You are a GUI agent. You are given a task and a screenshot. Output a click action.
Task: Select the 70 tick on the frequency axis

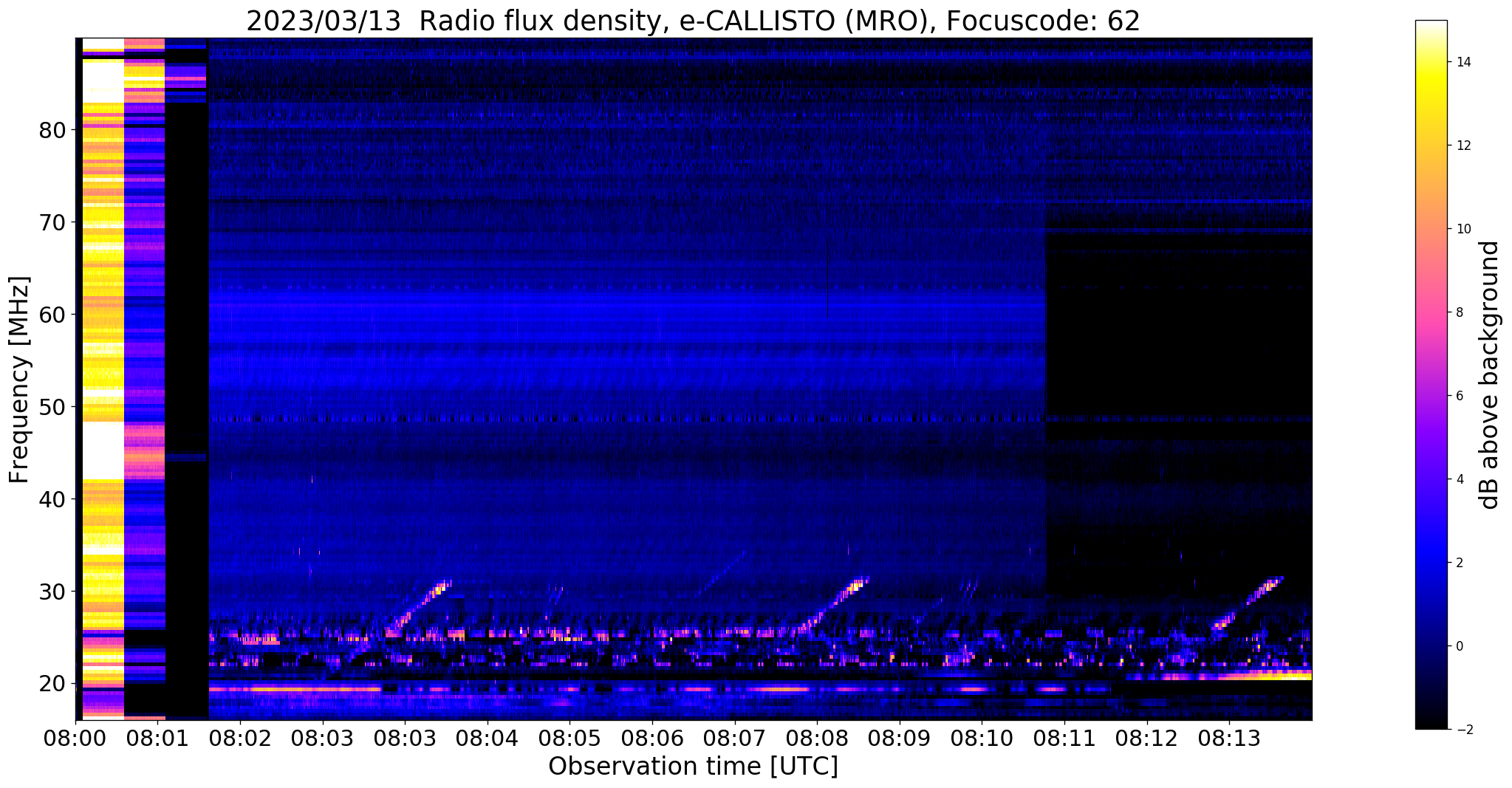point(52,222)
